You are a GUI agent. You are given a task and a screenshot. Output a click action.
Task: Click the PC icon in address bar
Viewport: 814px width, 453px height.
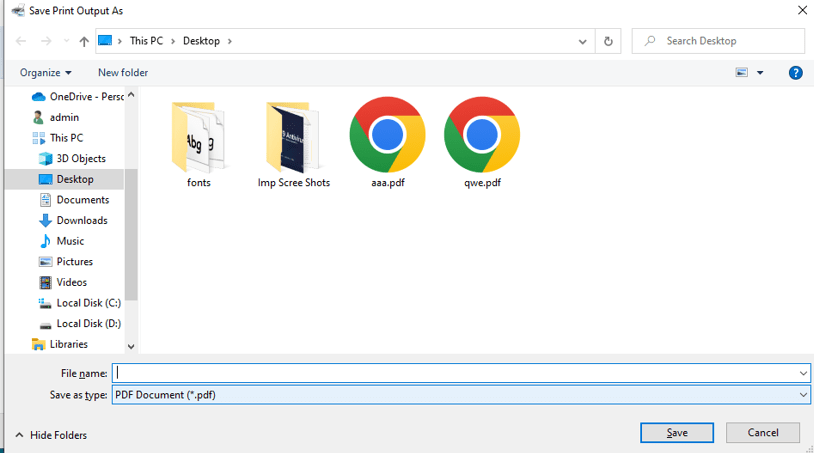[x=105, y=40]
